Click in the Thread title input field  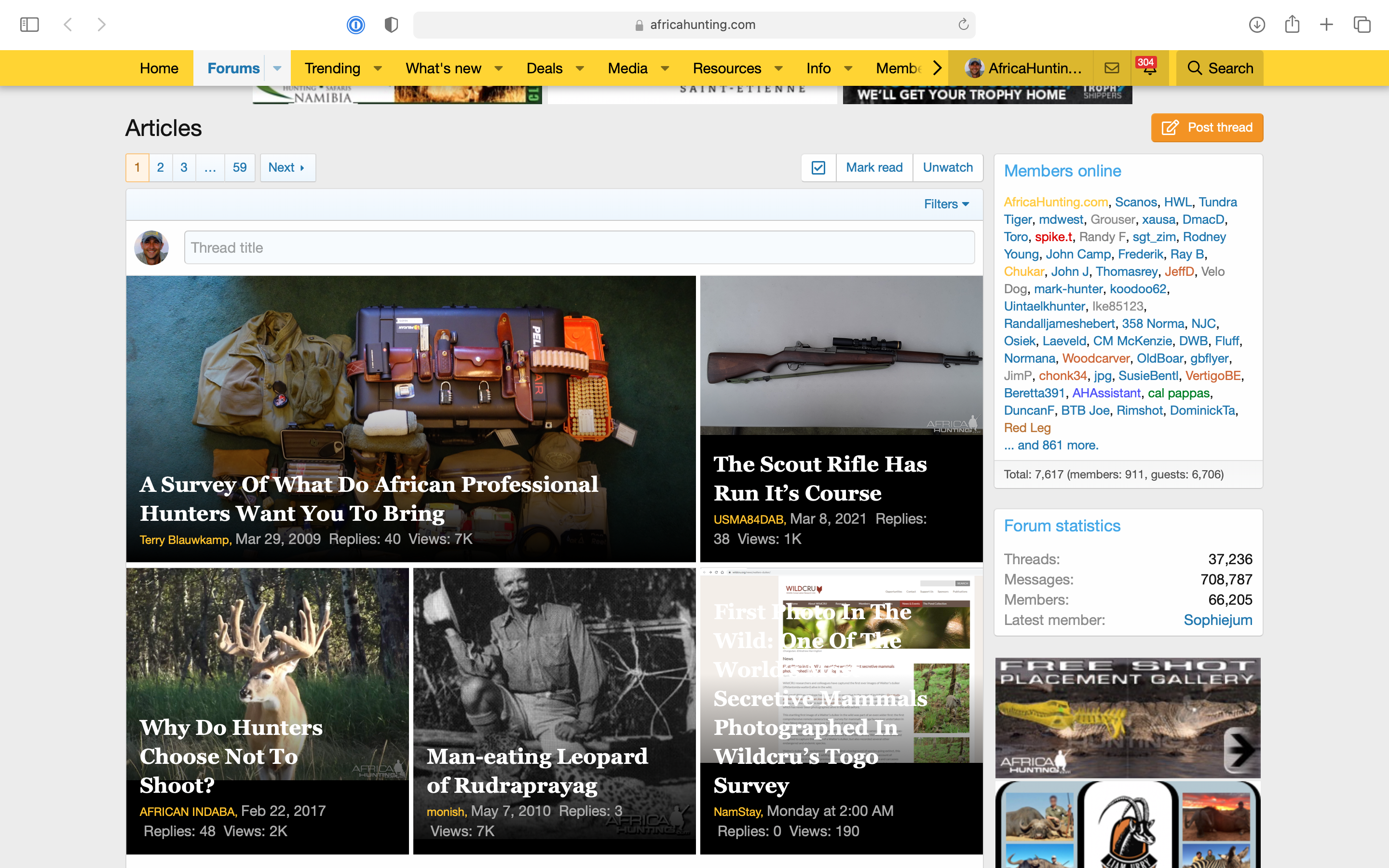[x=579, y=248]
